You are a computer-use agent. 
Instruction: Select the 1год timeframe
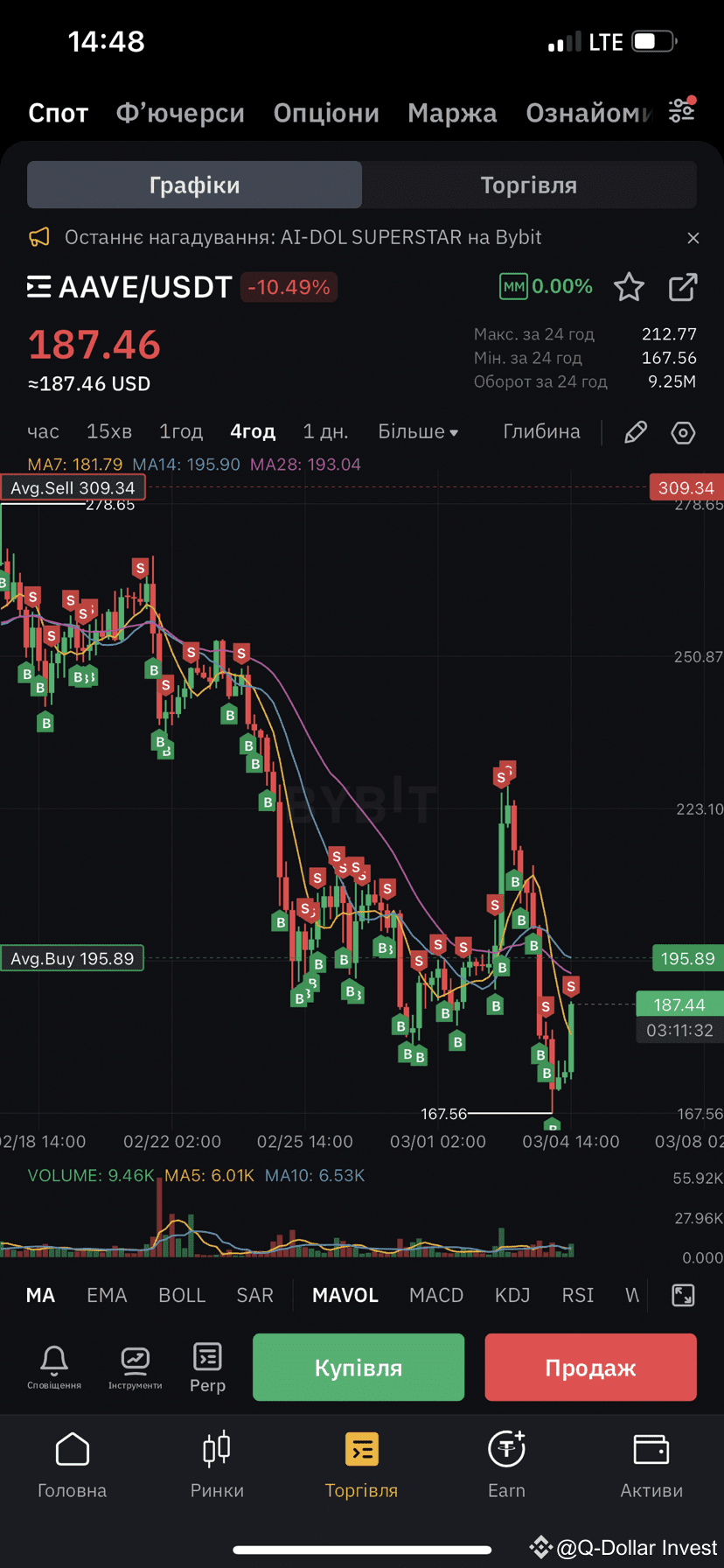click(x=181, y=431)
